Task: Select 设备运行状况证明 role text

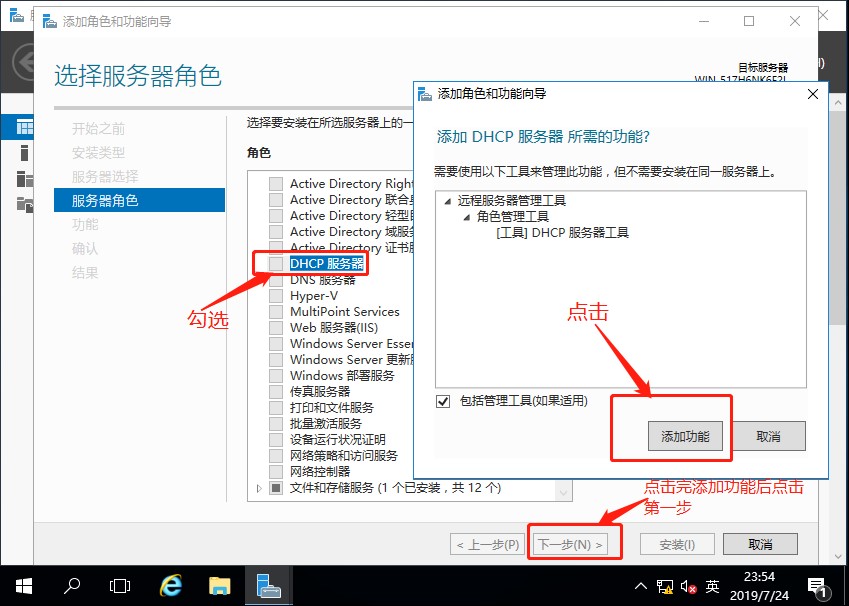Action: pos(338,440)
